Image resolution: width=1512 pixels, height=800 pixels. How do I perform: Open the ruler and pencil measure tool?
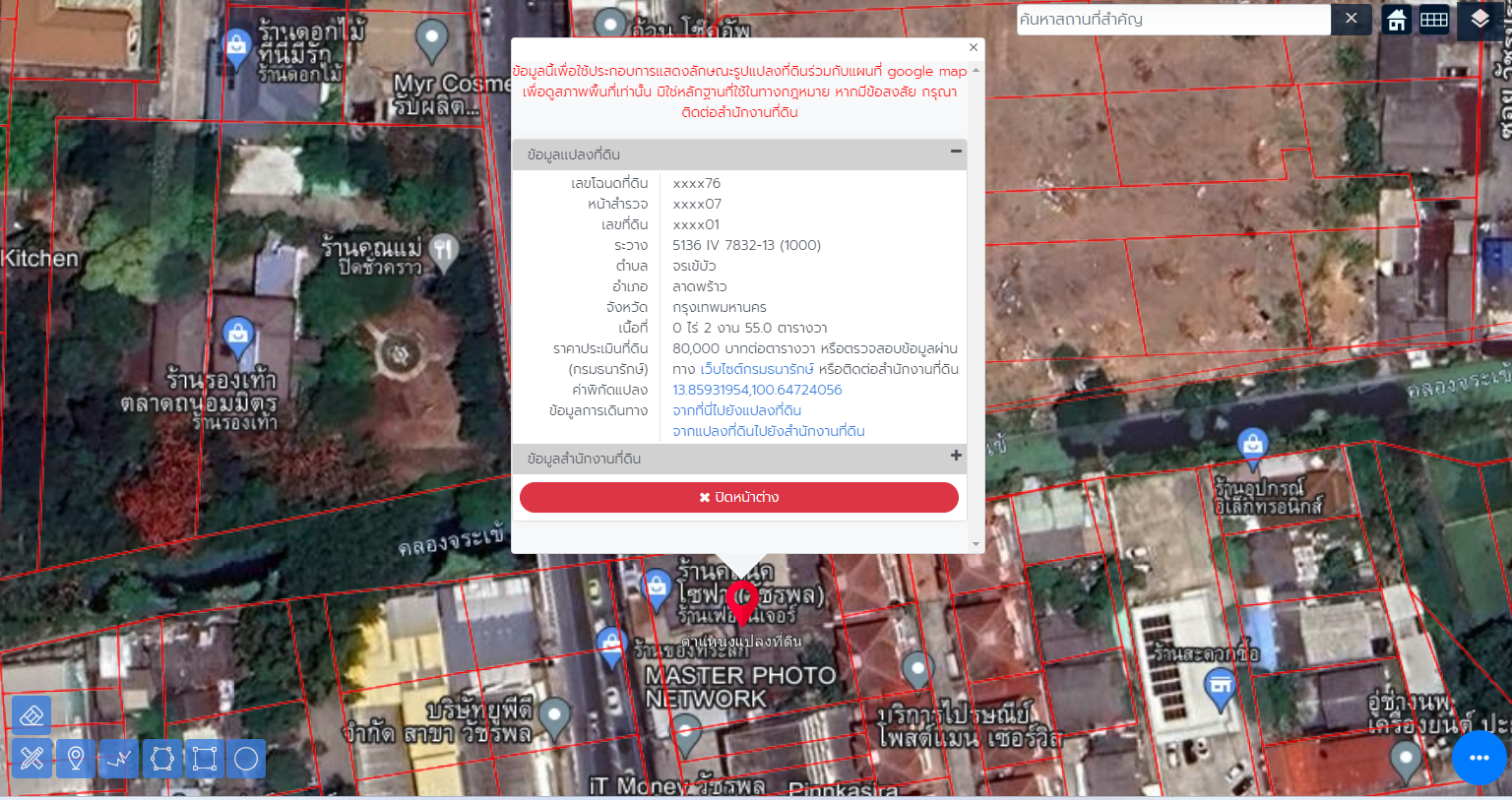pyautogui.click(x=31, y=759)
